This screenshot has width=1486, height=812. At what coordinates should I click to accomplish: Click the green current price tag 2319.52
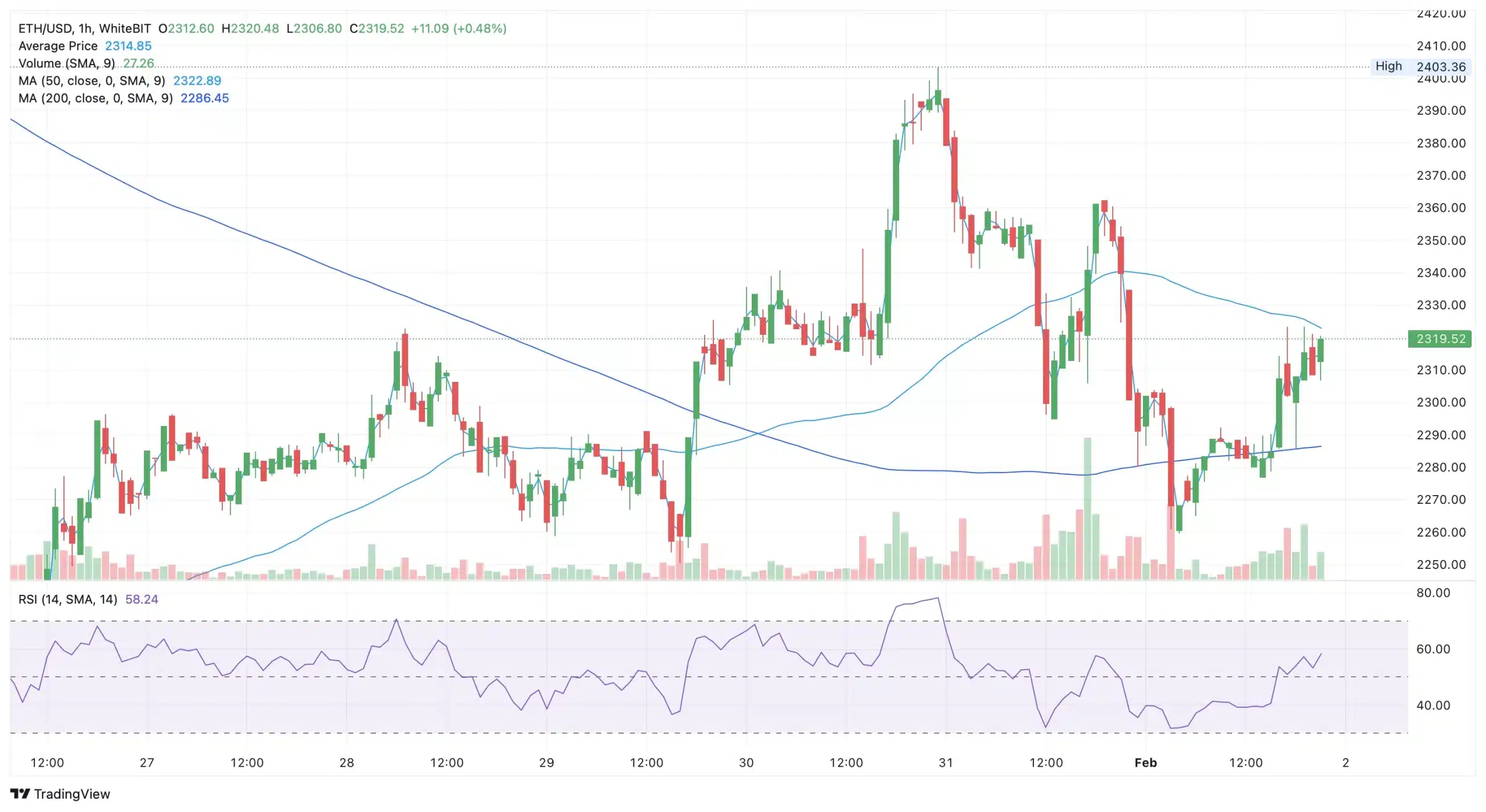(1440, 338)
